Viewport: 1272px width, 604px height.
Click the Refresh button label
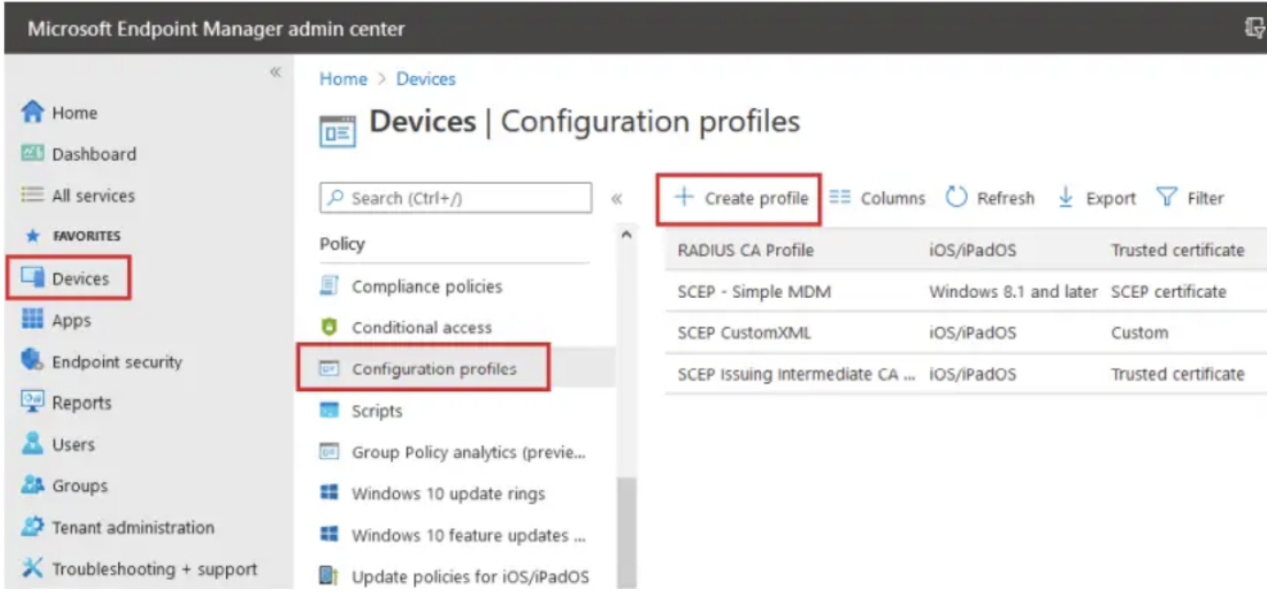(1006, 198)
